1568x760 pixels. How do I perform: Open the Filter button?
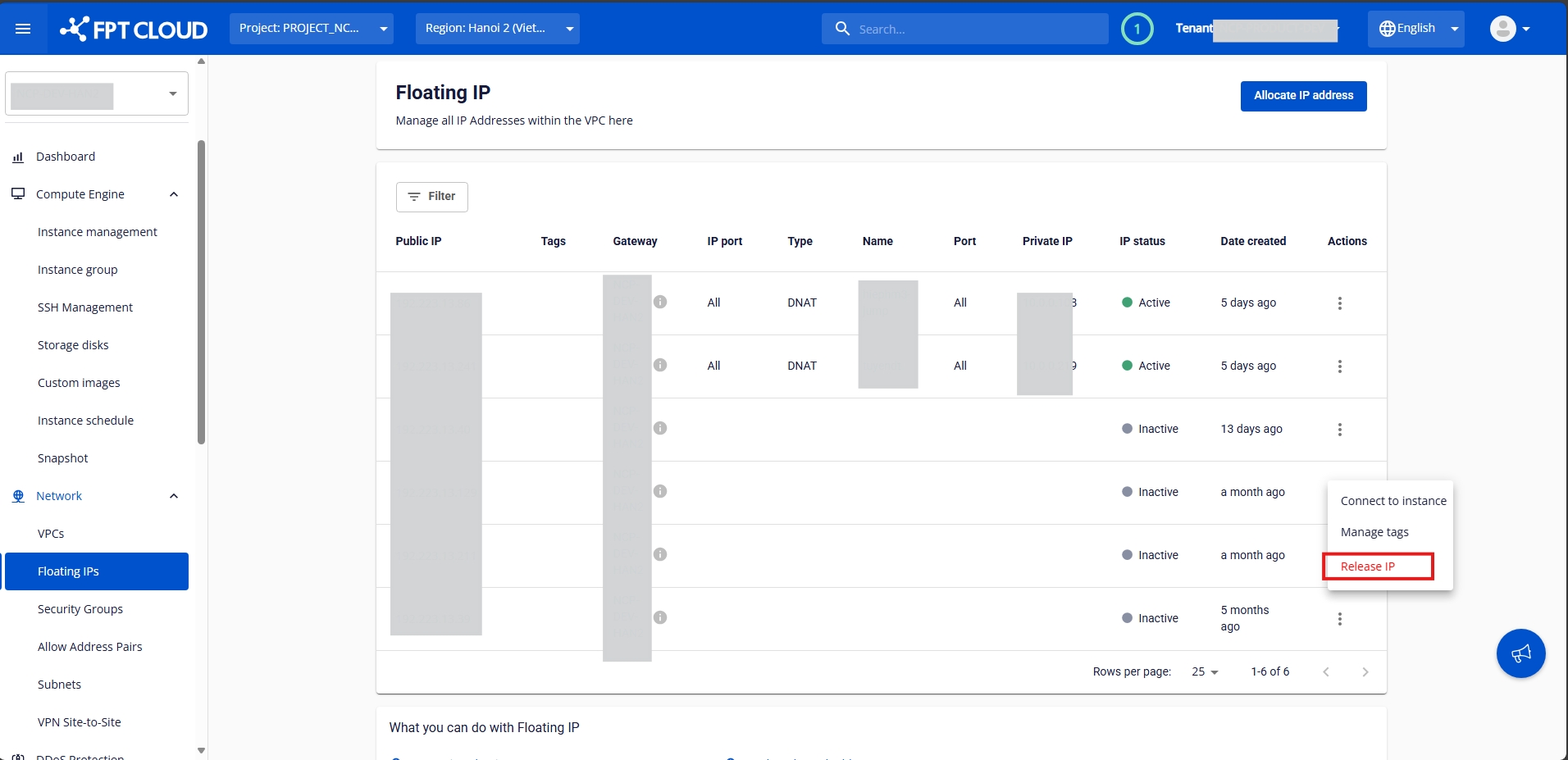tap(431, 197)
